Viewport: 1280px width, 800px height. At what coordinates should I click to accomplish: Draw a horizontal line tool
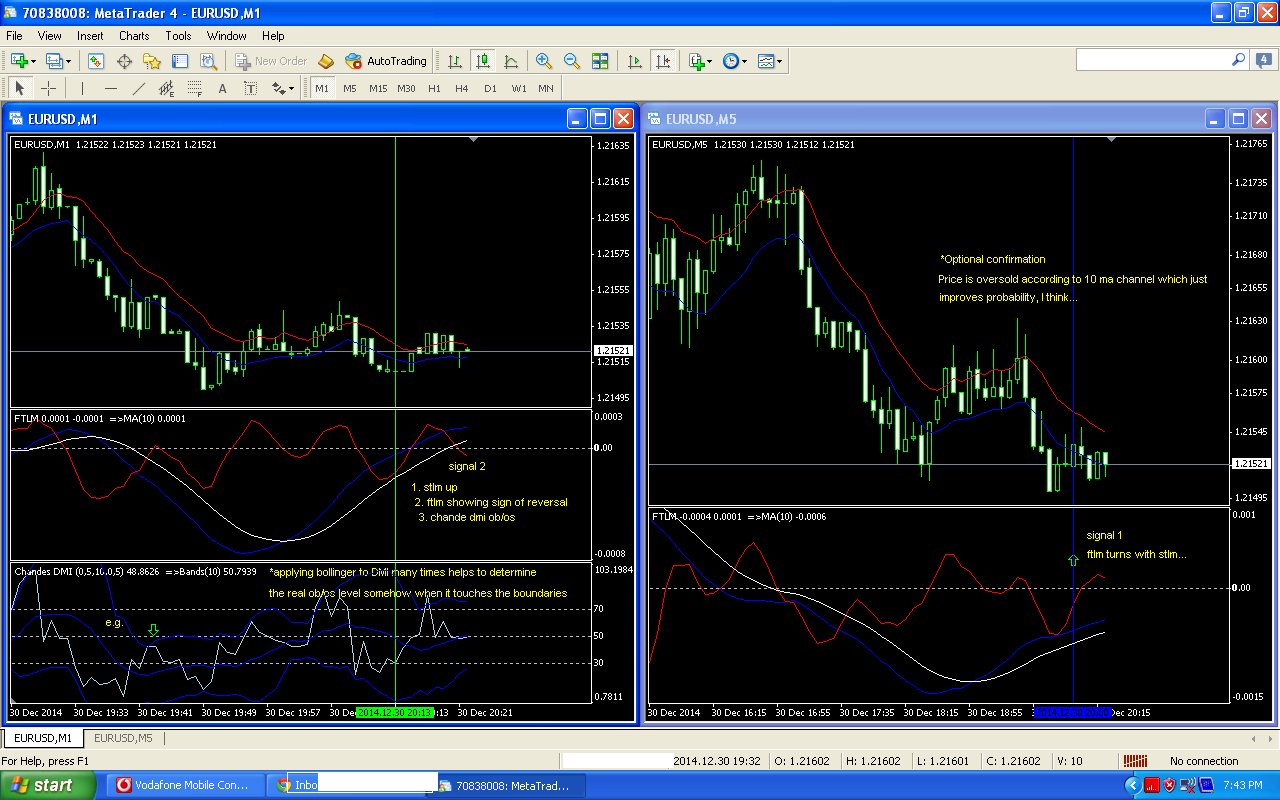(111, 88)
